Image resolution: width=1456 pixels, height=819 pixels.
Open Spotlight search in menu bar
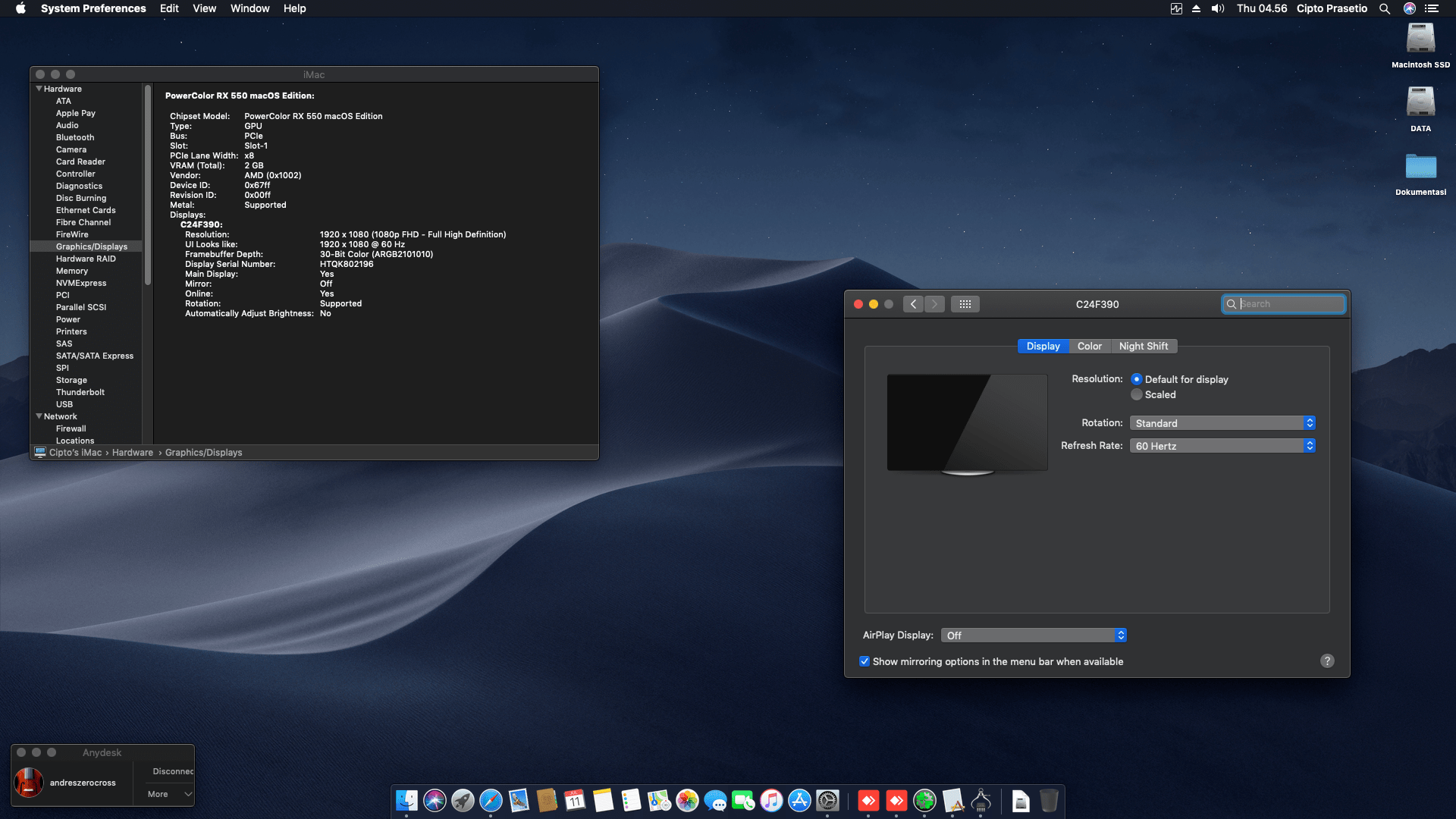(x=1385, y=8)
